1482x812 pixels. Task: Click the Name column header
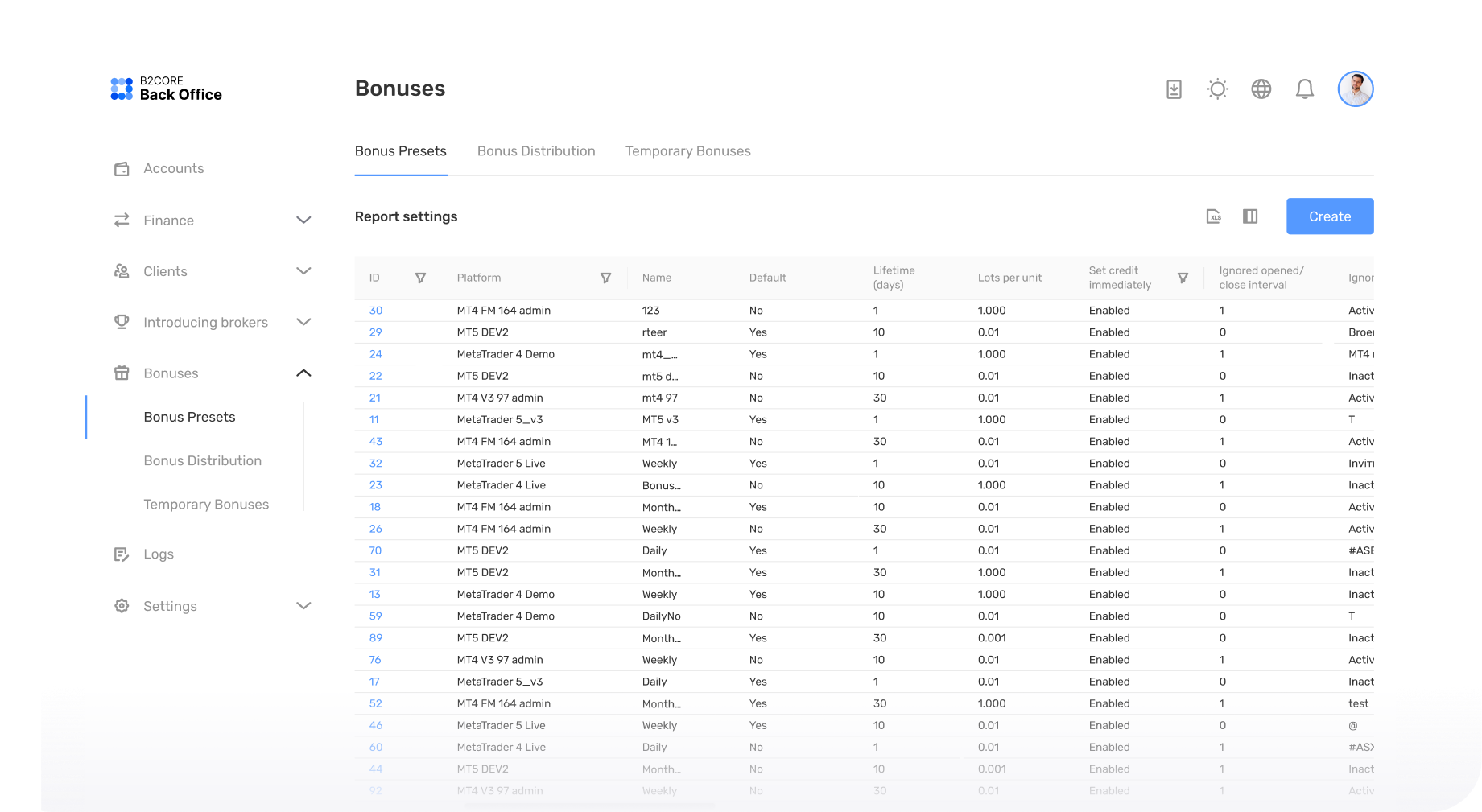(x=657, y=278)
